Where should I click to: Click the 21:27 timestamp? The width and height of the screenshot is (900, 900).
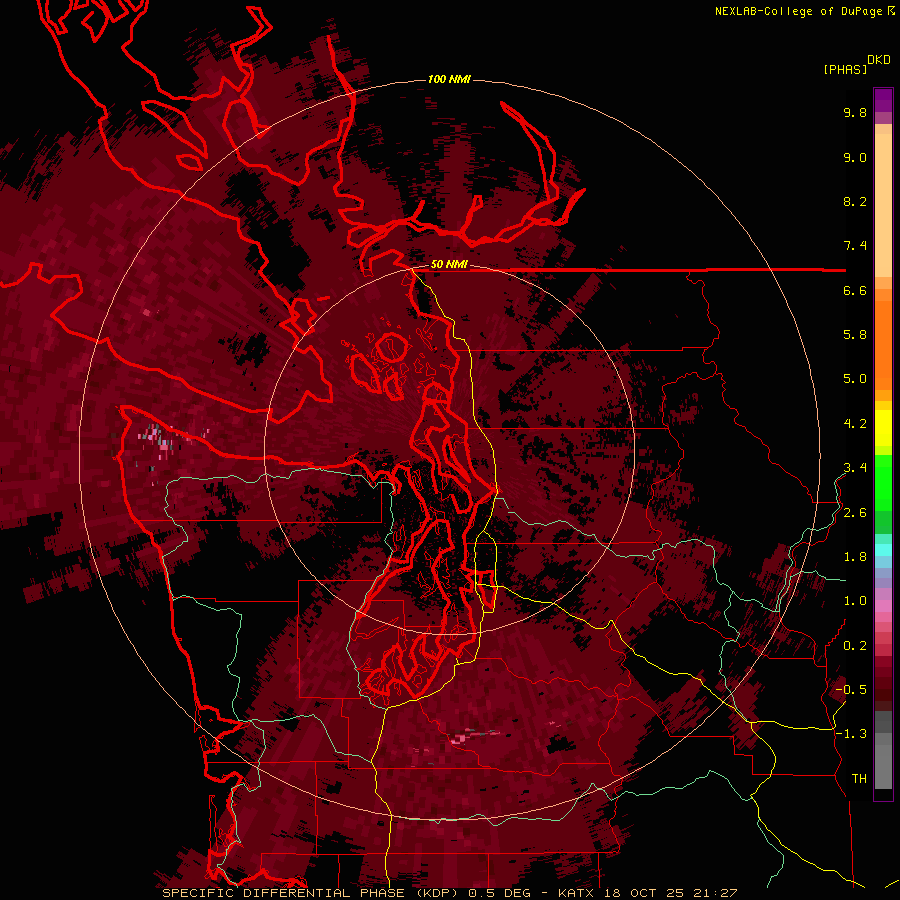[714, 893]
